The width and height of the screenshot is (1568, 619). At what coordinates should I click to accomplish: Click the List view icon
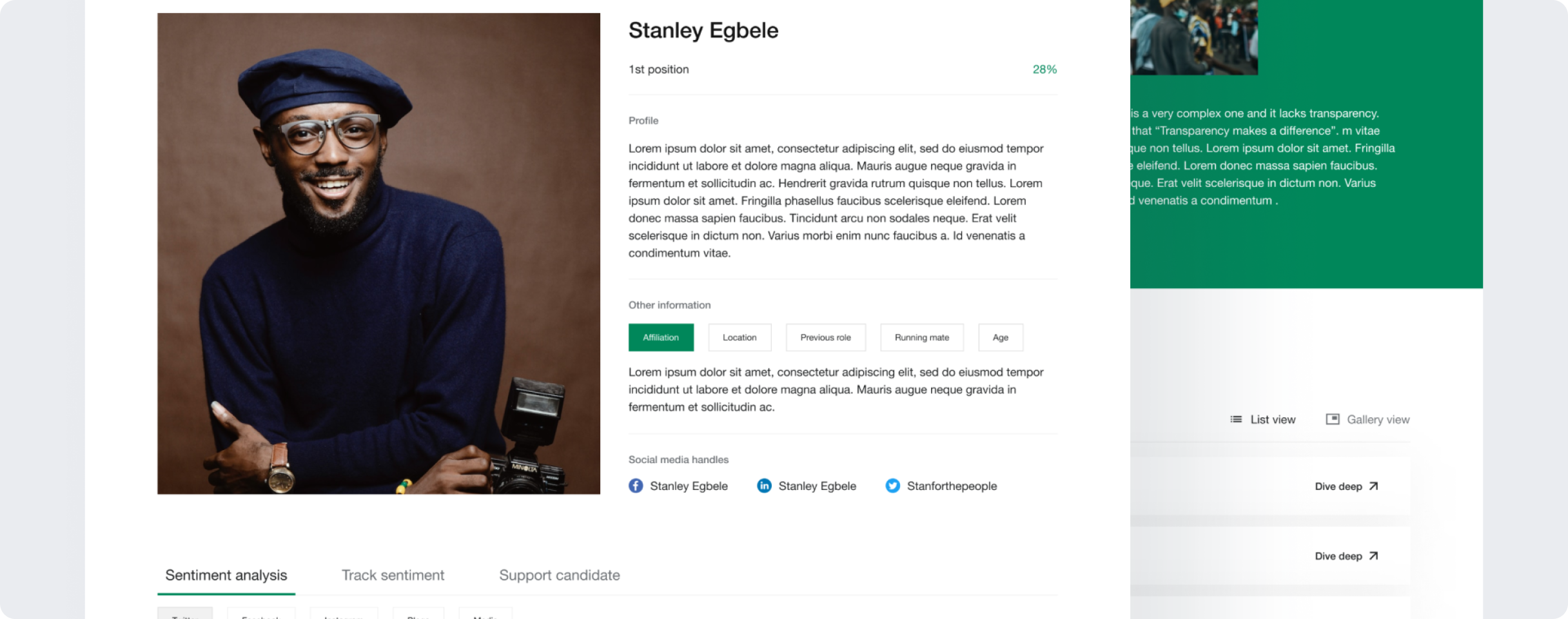click(1236, 420)
